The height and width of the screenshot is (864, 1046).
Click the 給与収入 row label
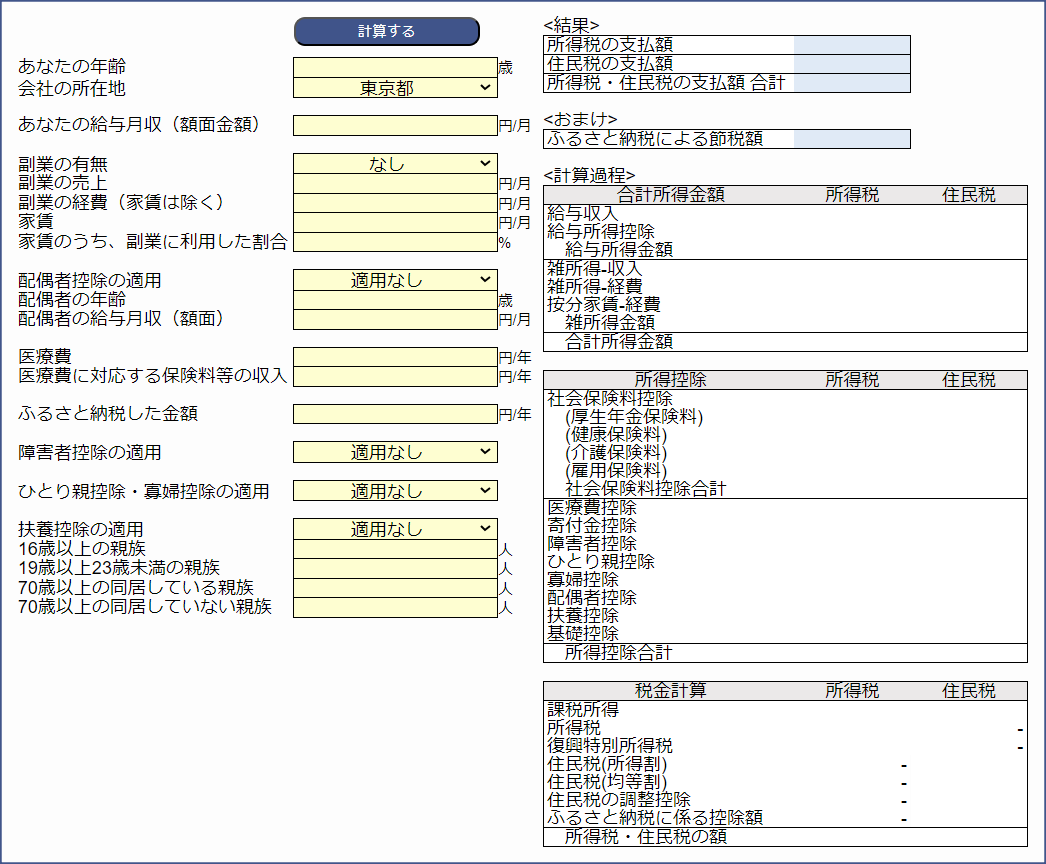point(583,213)
